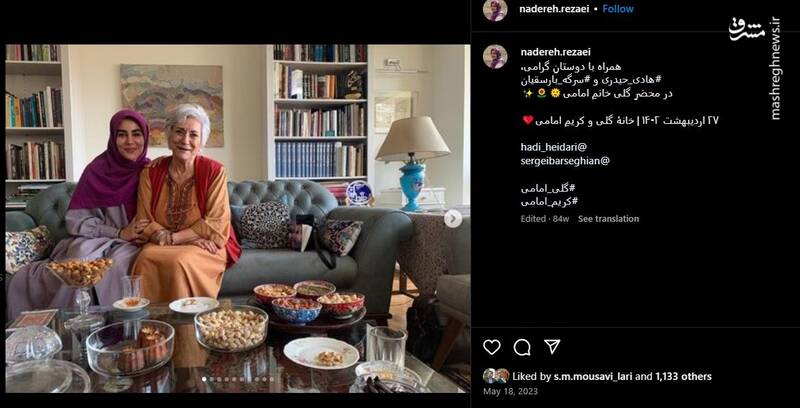Screen dimensions: 800x408
Task: Follow nadereh.rezaei
Action: pyautogui.click(x=618, y=9)
